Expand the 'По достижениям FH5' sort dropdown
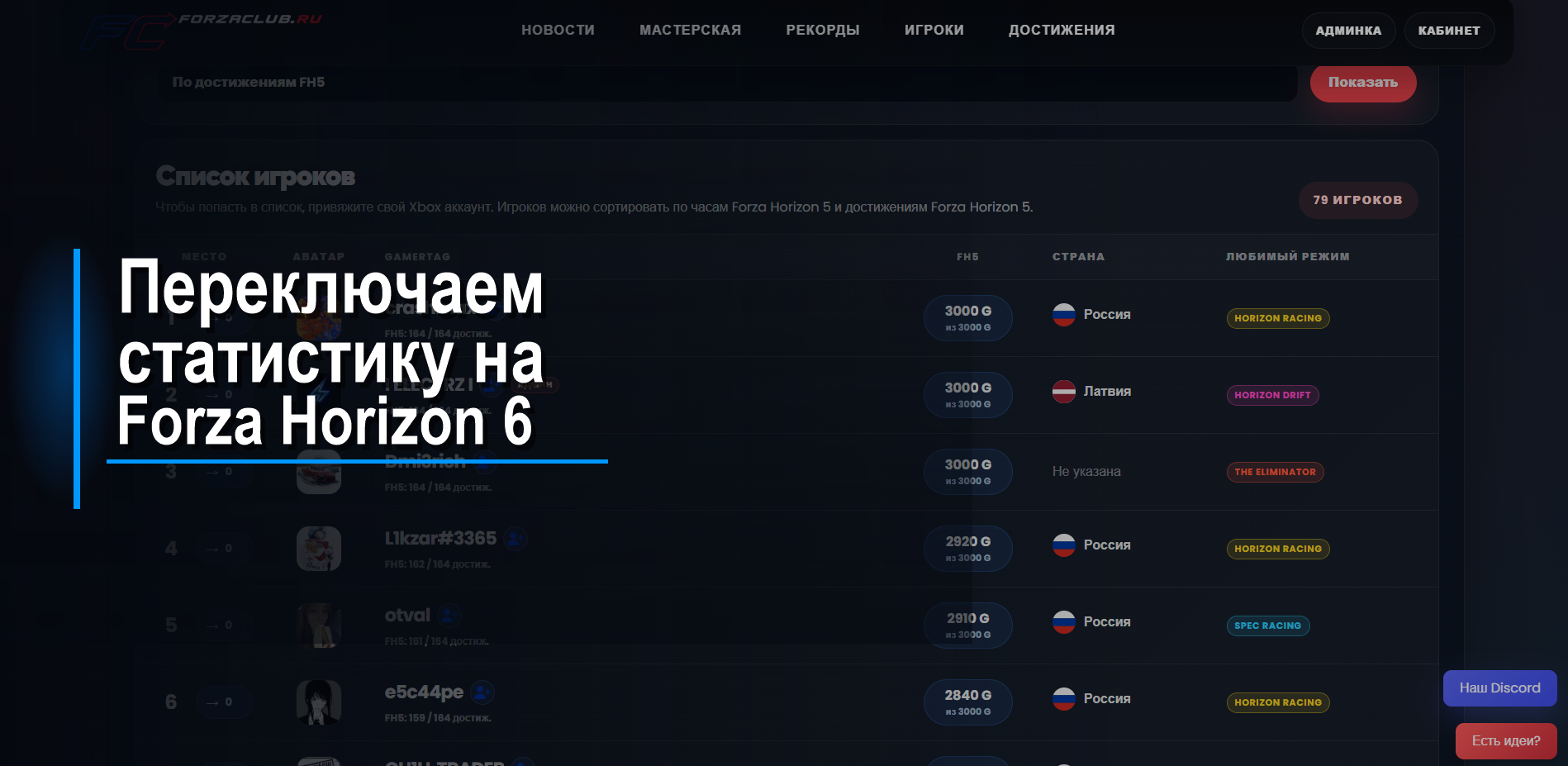Image resolution: width=1568 pixels, height=766 pixels. coord(727,83)
